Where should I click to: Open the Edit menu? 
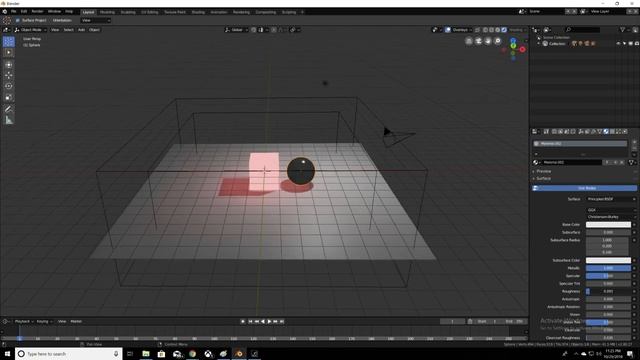[x=24, y=11]
